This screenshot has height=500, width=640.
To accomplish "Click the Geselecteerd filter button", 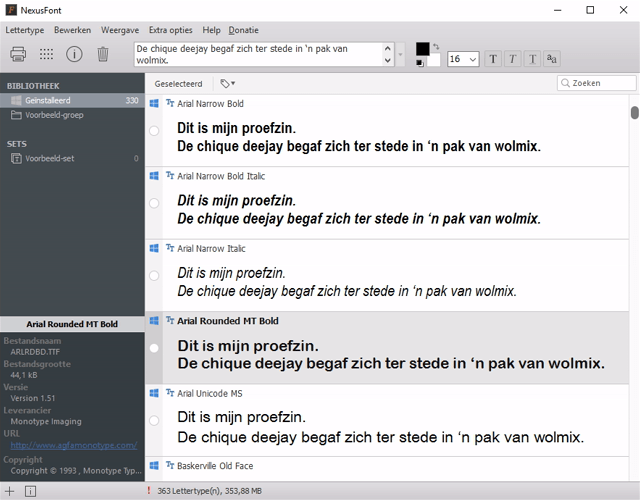I will (x=178, y=84).
